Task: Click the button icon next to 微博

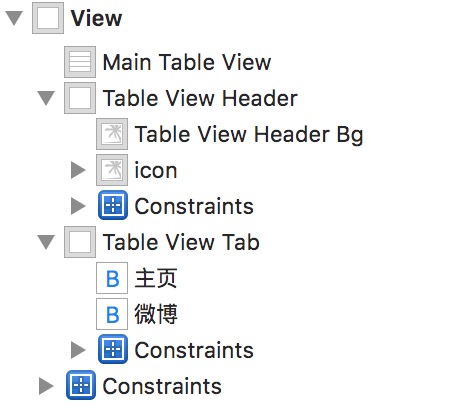Action: (x=112, y=314)
